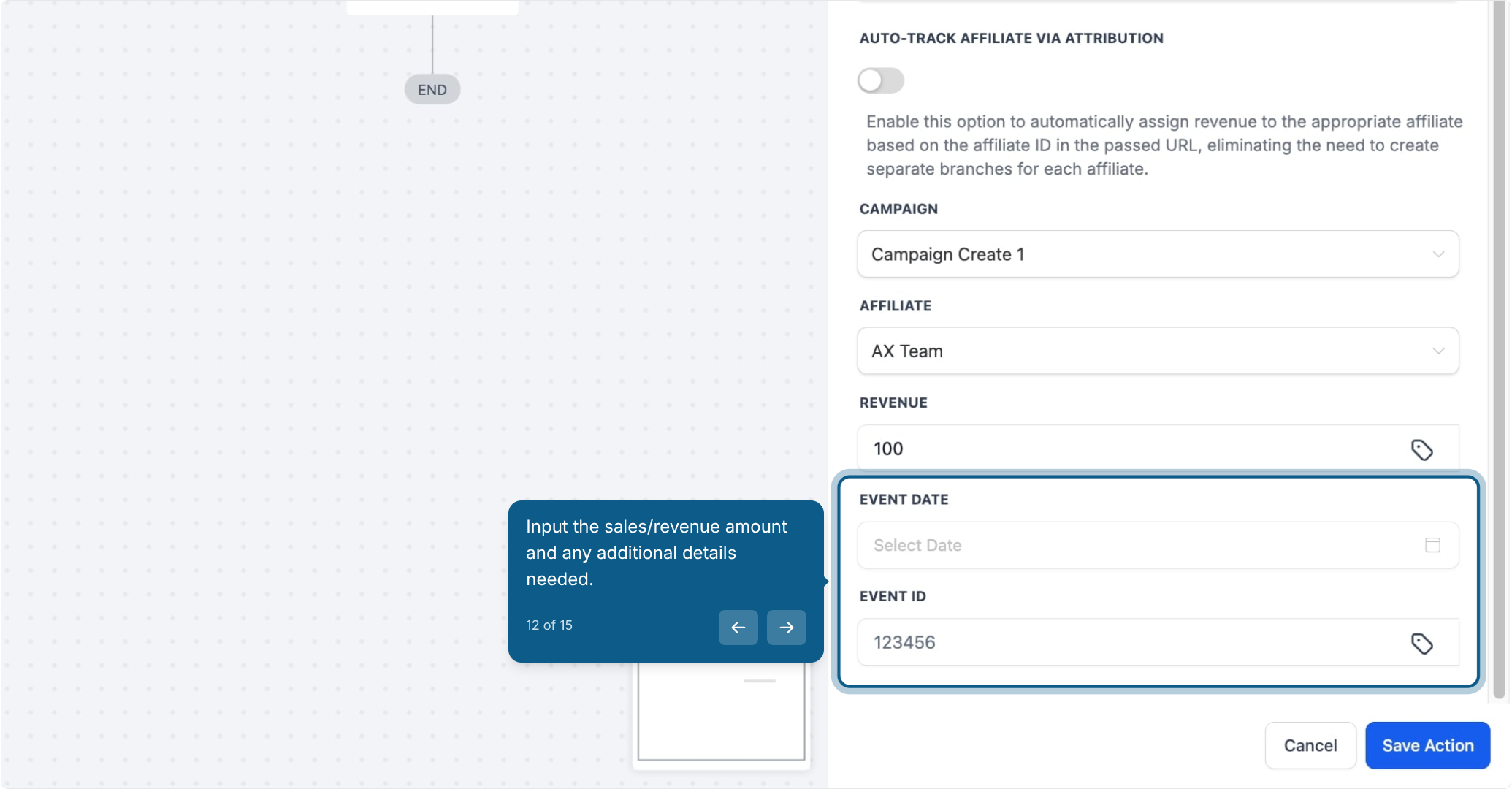Select the END node on the canvas
This screenshot has height=789, width=1512.
(x=432, y=89)
